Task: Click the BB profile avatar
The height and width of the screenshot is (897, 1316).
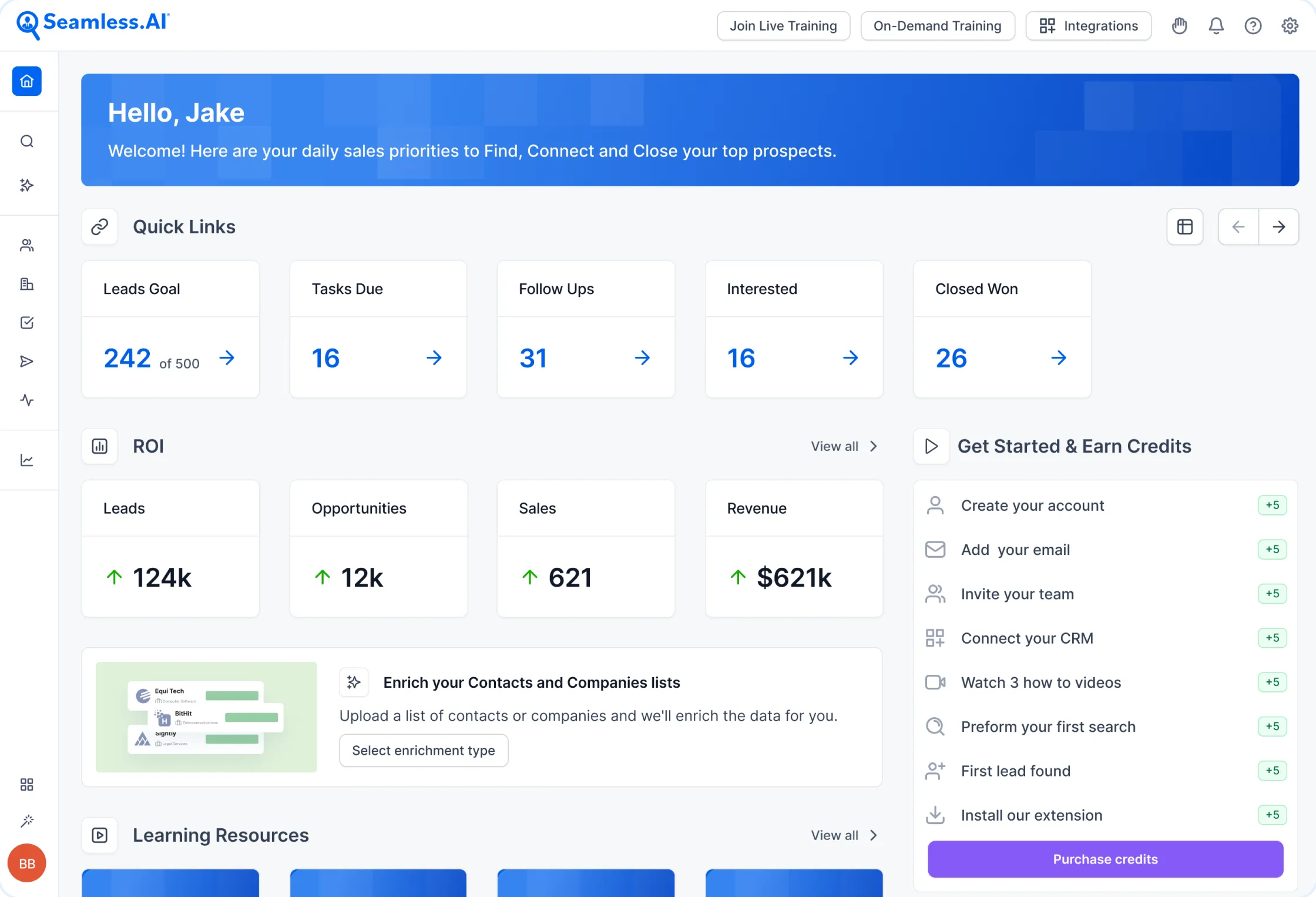Action: pos(26,863)
